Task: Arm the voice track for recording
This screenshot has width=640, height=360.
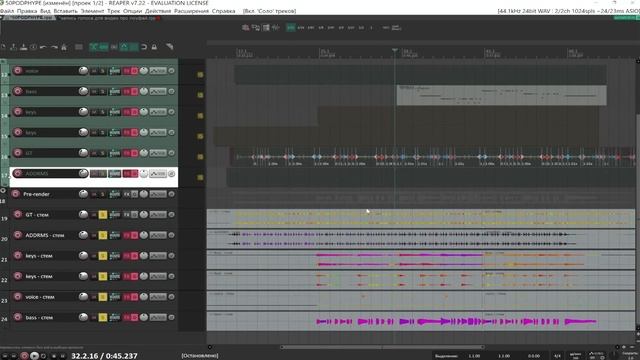Action: tap(18, 71)
